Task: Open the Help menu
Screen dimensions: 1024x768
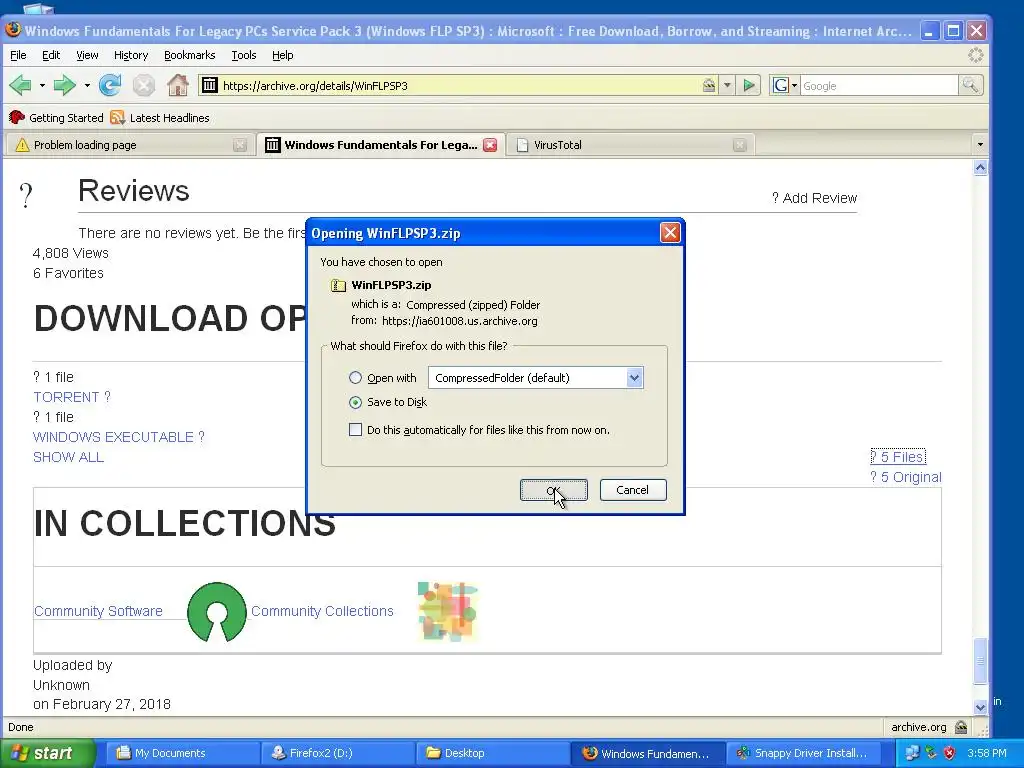Action: coord(282,56)
